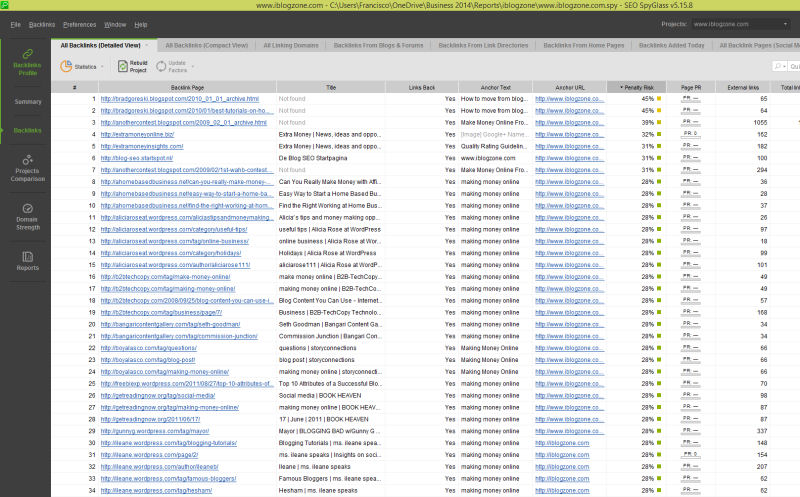Click green penalty risk marker in row 4
The width and height of the screenshot is (800, 497).
[659, 135]
